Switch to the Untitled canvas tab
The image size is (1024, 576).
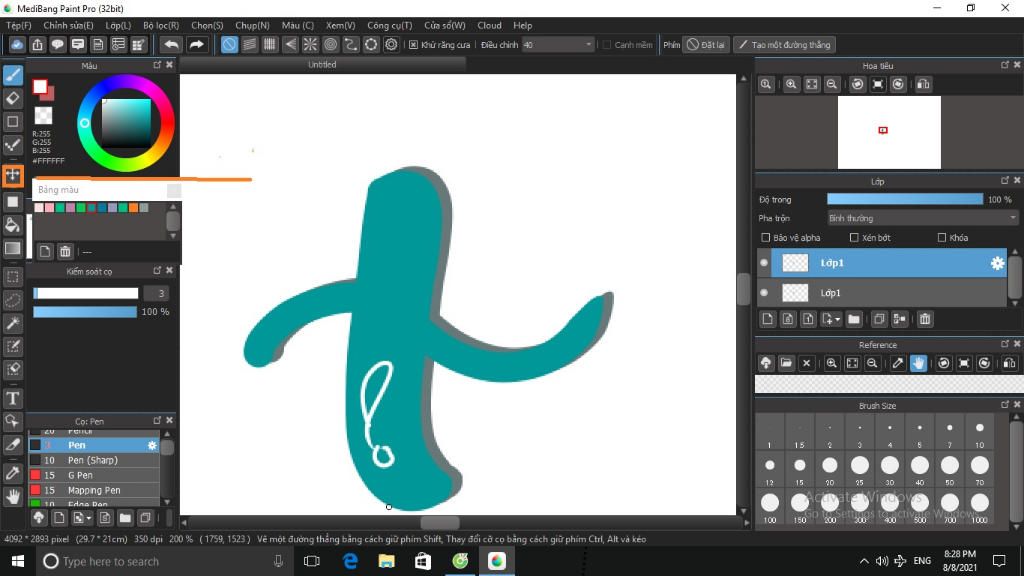tap(322, 65)
